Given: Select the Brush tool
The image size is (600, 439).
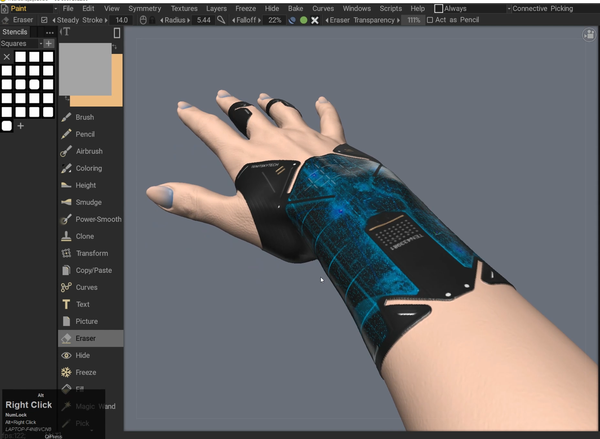Looking at the screenshot, I should pyautogui.click(x=85, y=117).
